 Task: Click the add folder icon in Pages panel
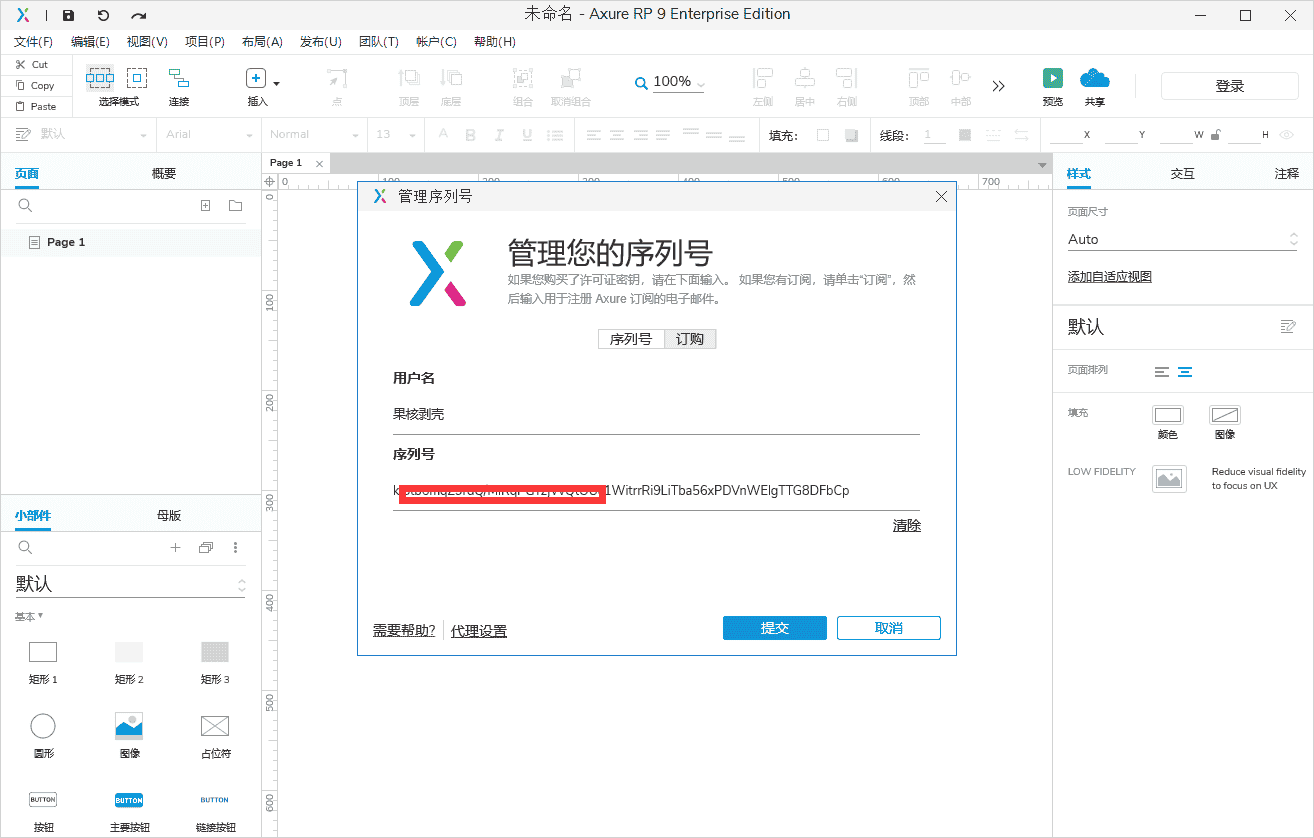(x=235, y=206)
